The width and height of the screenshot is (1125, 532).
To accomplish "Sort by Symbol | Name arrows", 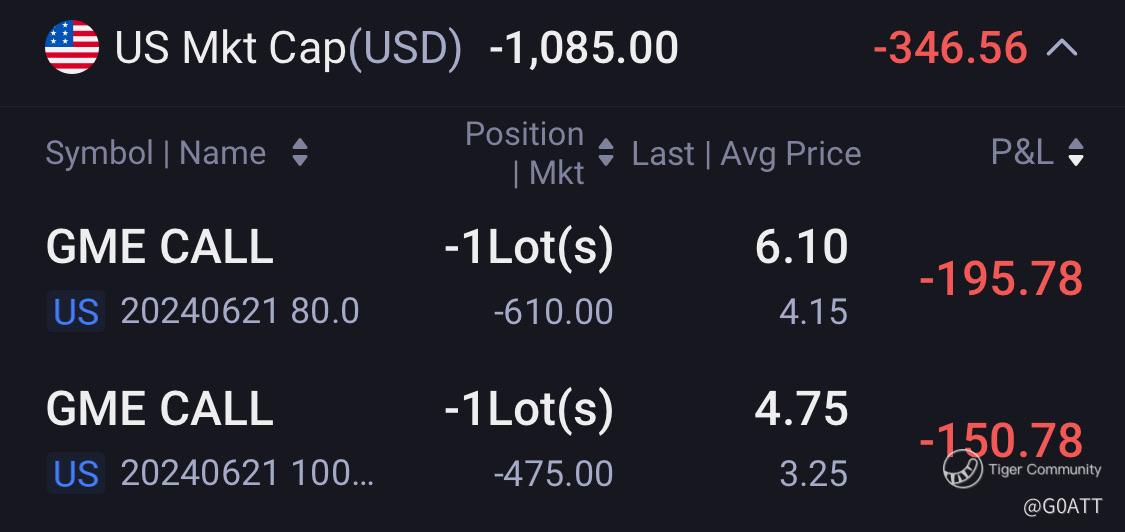I will [300, 153].
